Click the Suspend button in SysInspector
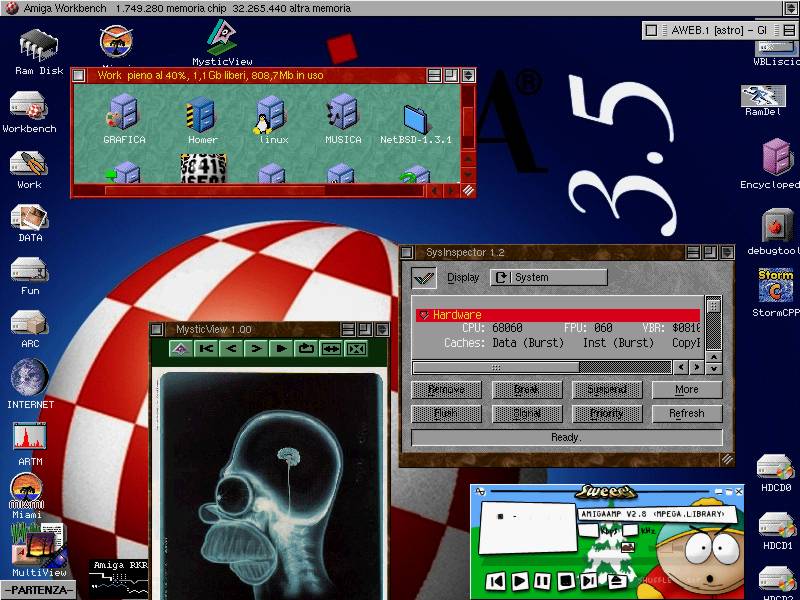The height and width of the screenshot is (600, 800). 607,390
